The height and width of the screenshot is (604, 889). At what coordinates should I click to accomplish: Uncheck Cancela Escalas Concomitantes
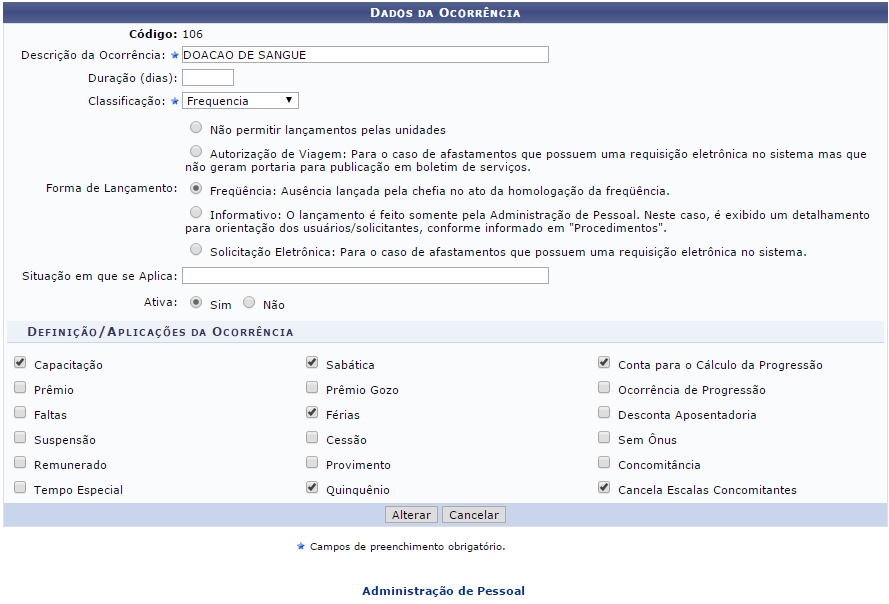[x=604, y=488]
